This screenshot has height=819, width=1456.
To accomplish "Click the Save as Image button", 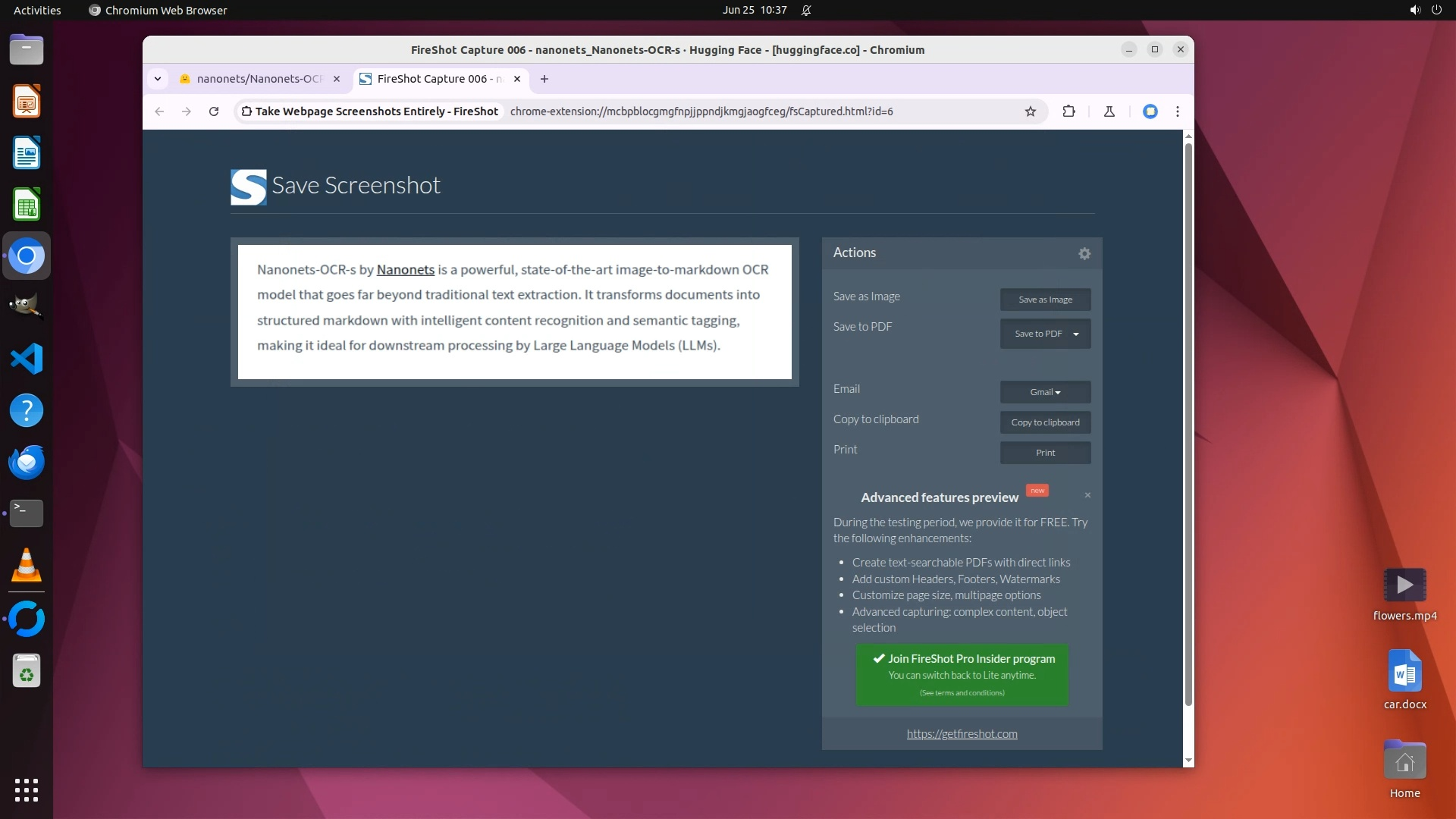I will pos(1045,300).
